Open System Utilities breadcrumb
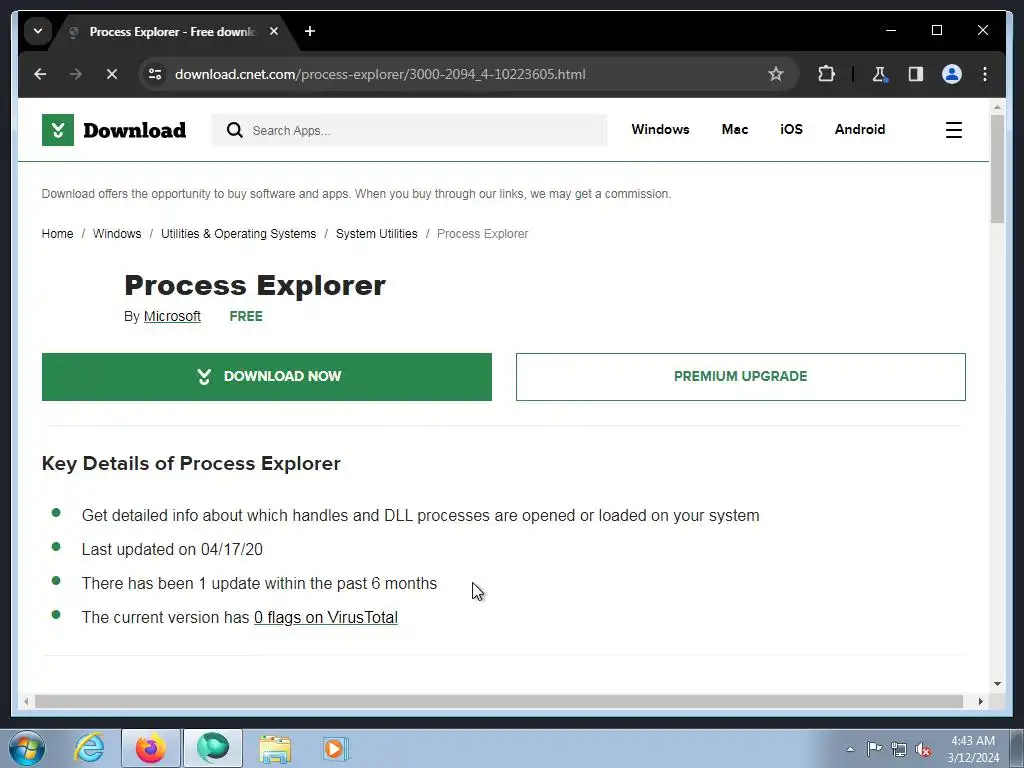The image size is (1024, 768). 376,234
